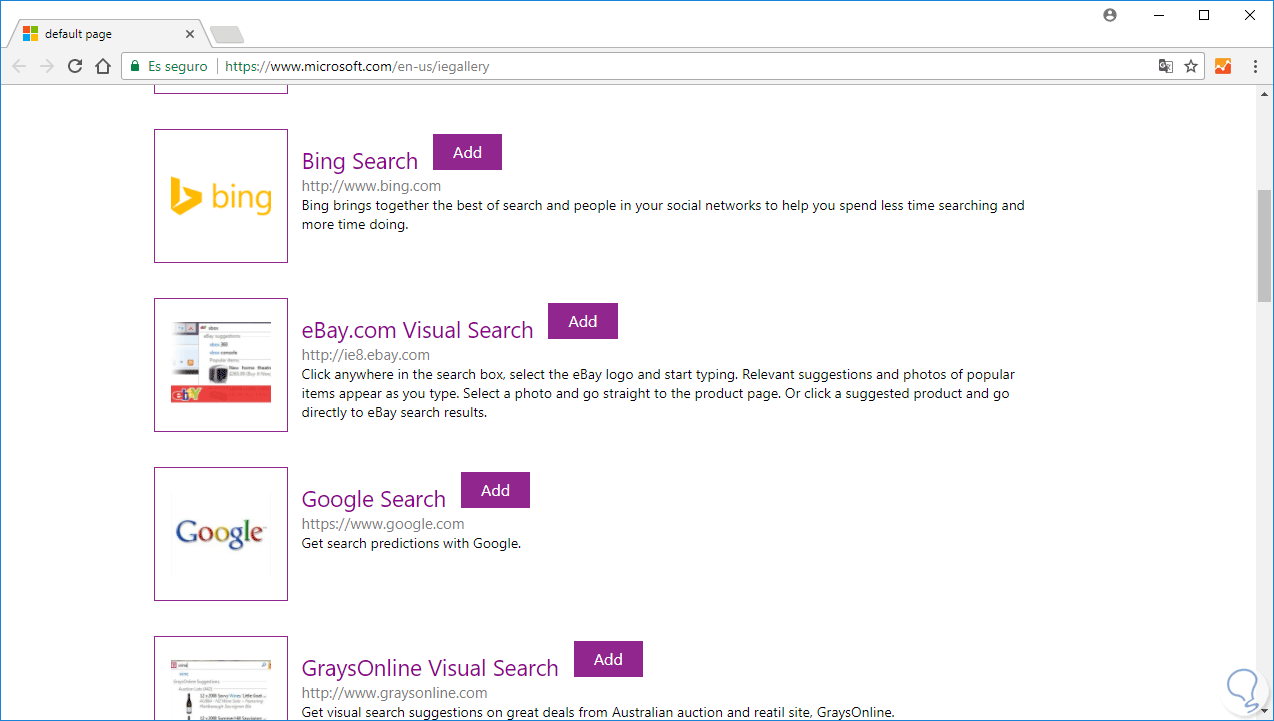This screenshot has width=1274, height=721.
Task: Add the GraysOnline Visual Search provider
Action: (x=608, y=659)
